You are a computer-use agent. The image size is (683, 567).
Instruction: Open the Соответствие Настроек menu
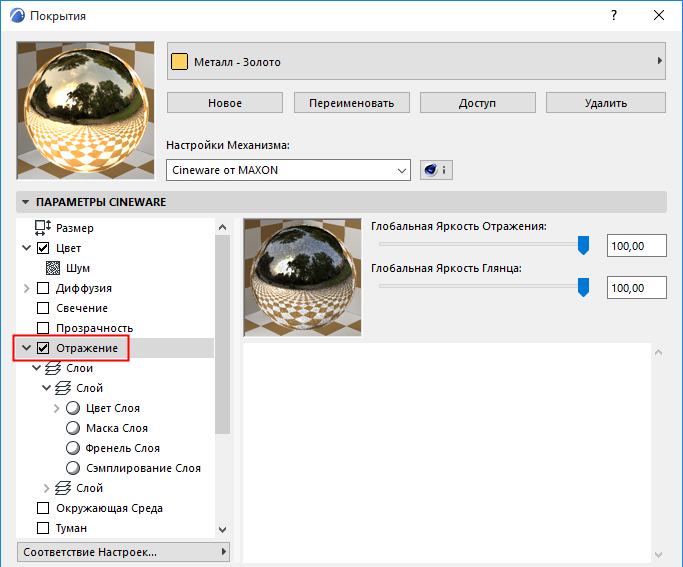pyautogui.click(x=123, y=552)
